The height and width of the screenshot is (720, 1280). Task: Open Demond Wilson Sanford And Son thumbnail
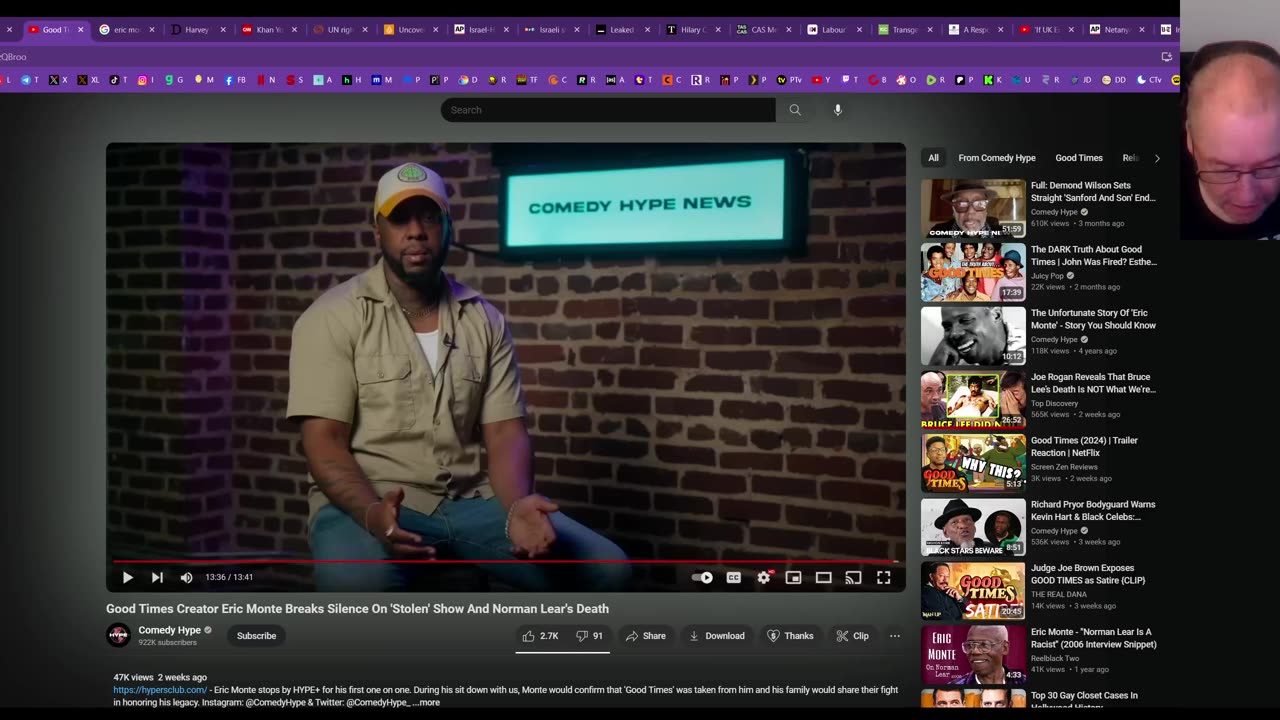[x=973, y=208]
